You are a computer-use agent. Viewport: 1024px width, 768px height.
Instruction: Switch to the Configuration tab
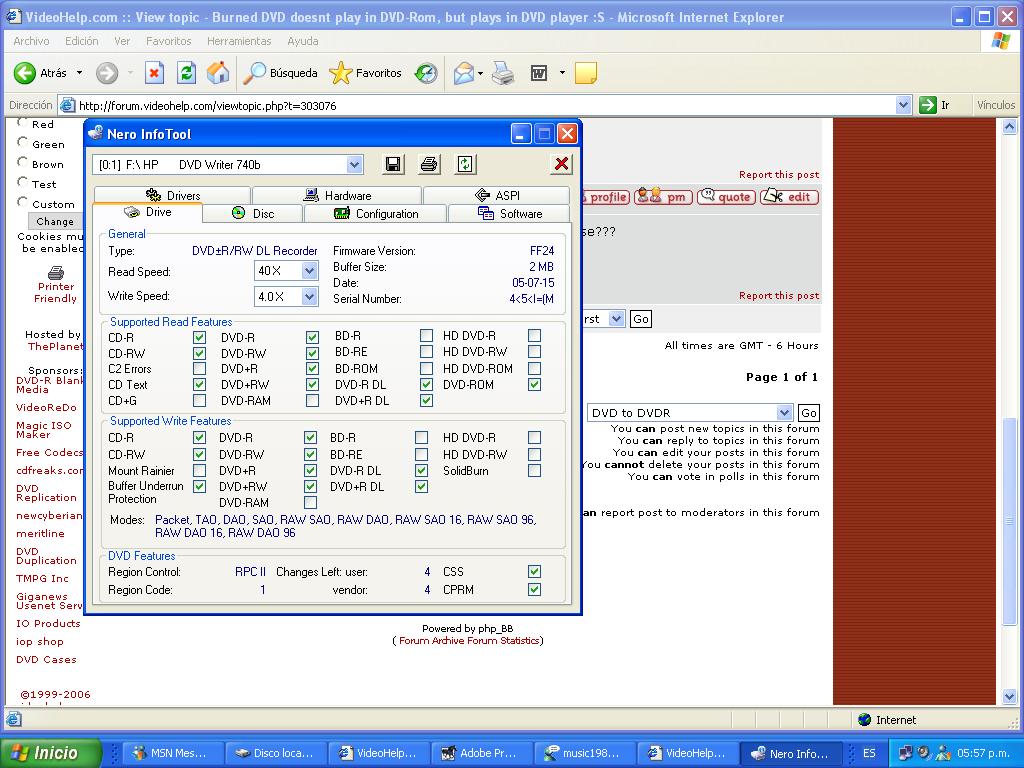376,214
